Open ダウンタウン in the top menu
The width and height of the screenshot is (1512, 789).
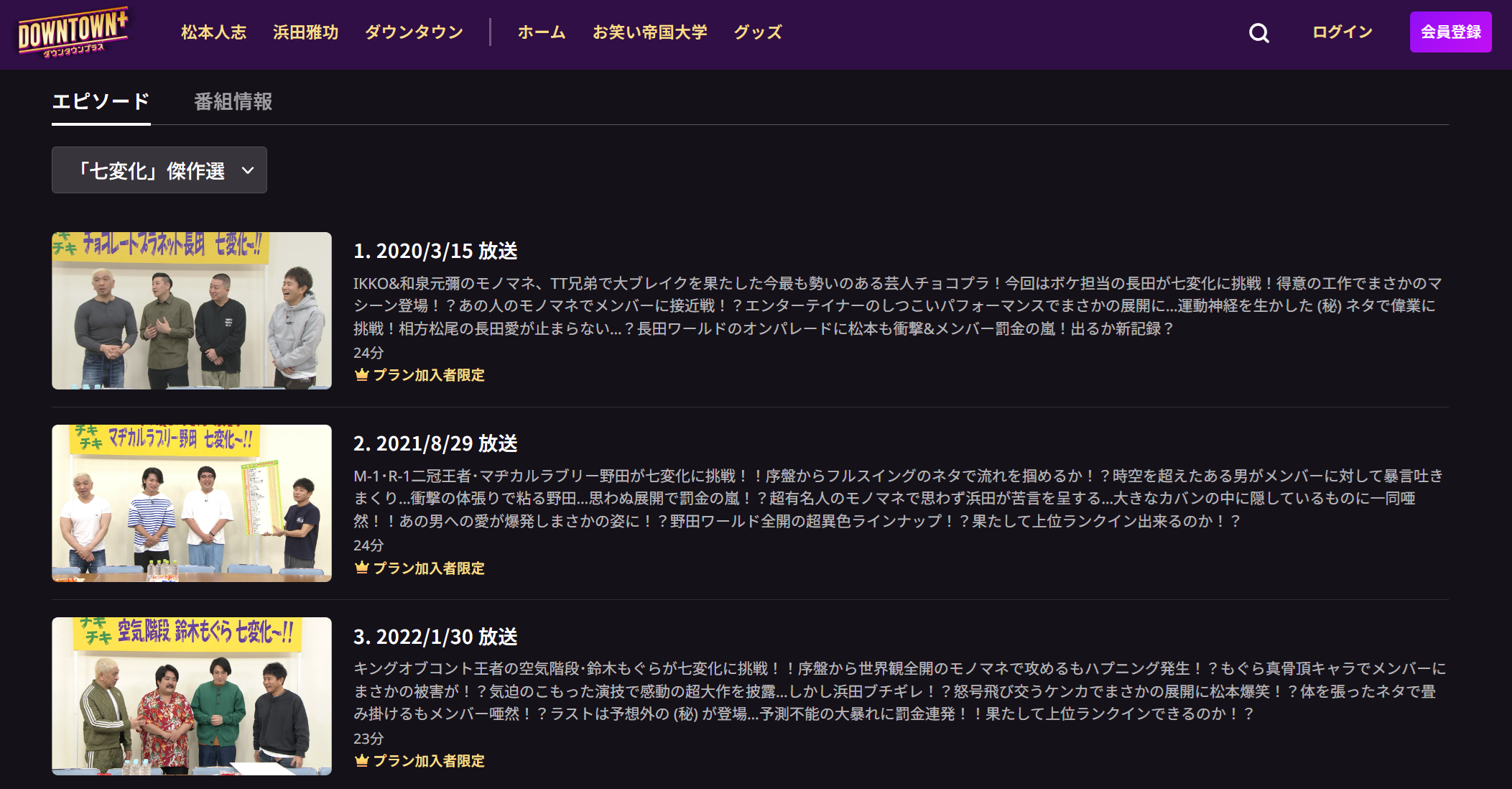tap(414, 32)
